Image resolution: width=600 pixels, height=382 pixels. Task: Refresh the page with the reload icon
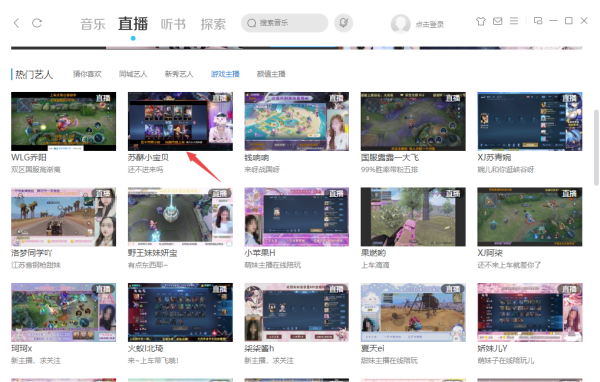click(37, 23)
